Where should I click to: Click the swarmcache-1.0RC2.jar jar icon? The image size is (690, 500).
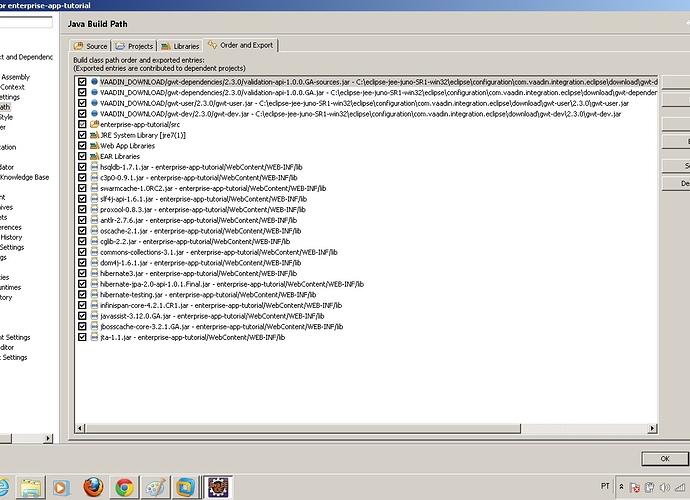[x=94, y=188]
